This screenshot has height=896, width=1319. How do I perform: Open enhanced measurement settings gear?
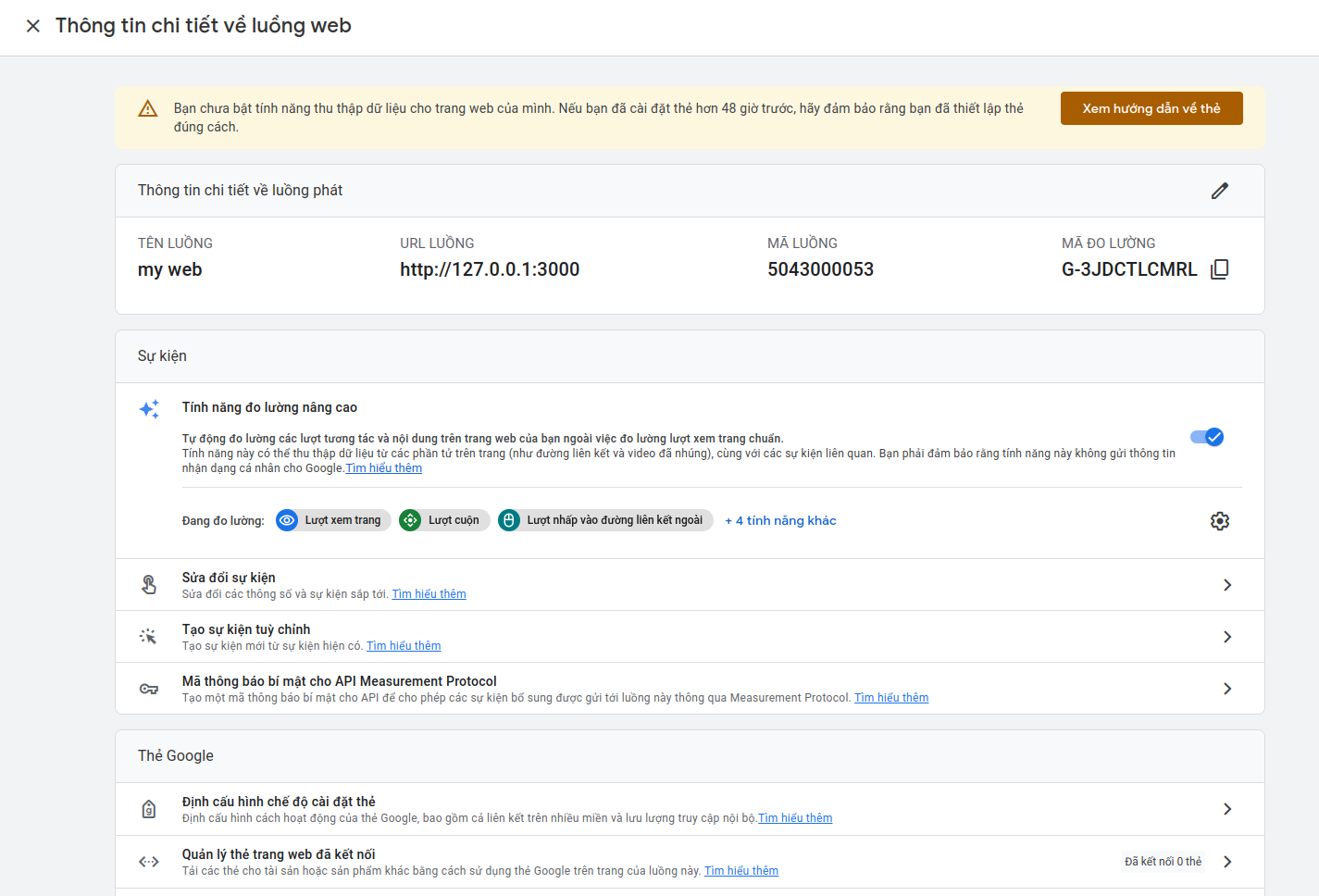coord(1219,521)
